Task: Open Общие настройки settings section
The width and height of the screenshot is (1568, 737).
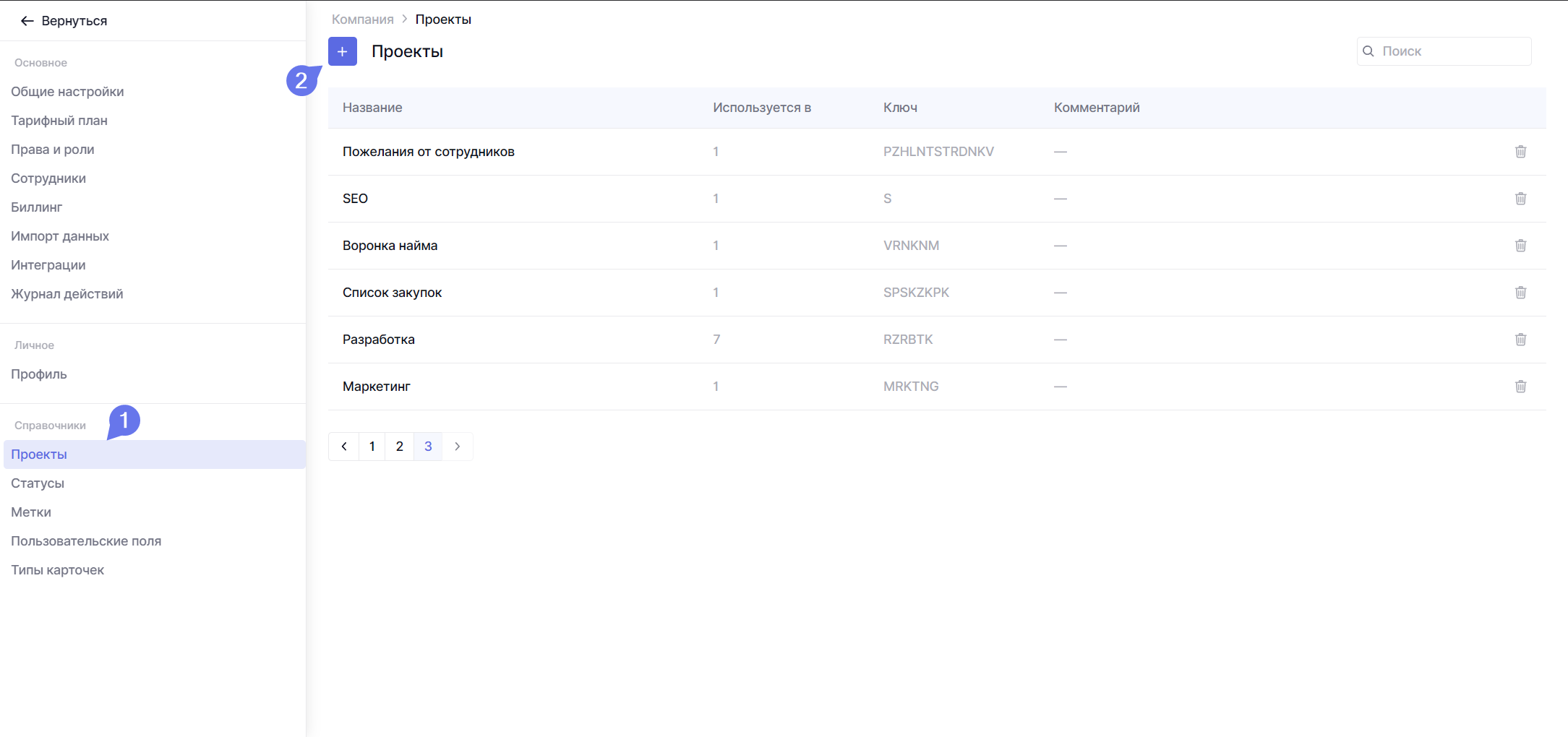Action: [67, 92]
